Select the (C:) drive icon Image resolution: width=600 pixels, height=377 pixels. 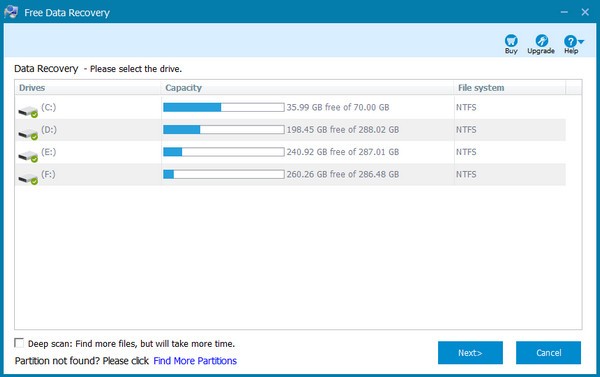[28, 111]
